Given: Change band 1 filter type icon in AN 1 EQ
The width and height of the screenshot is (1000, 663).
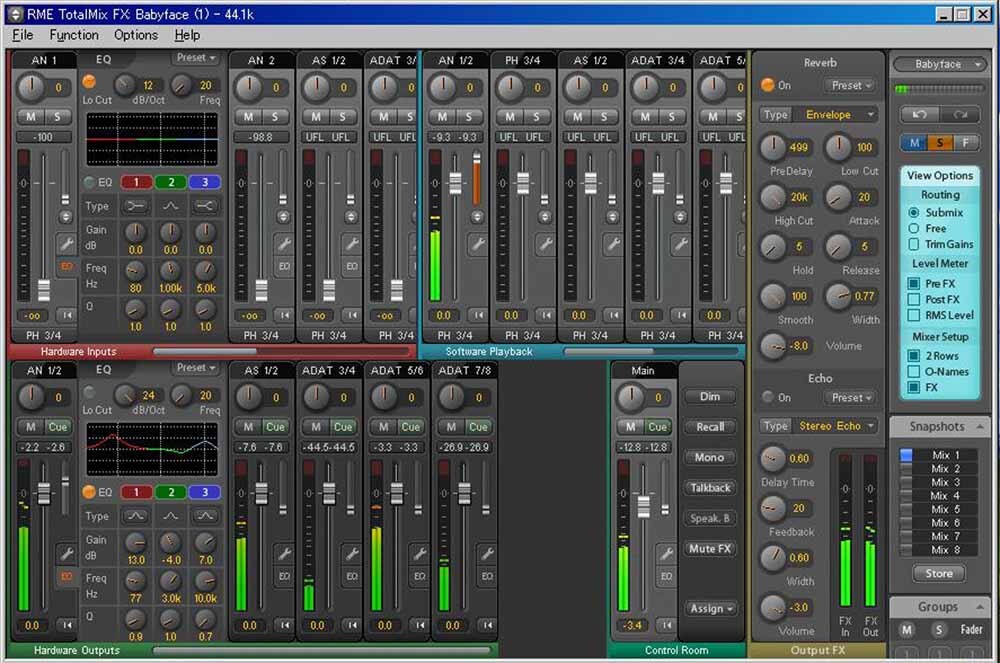Looking at the screenshot, I should coord(136,206).
